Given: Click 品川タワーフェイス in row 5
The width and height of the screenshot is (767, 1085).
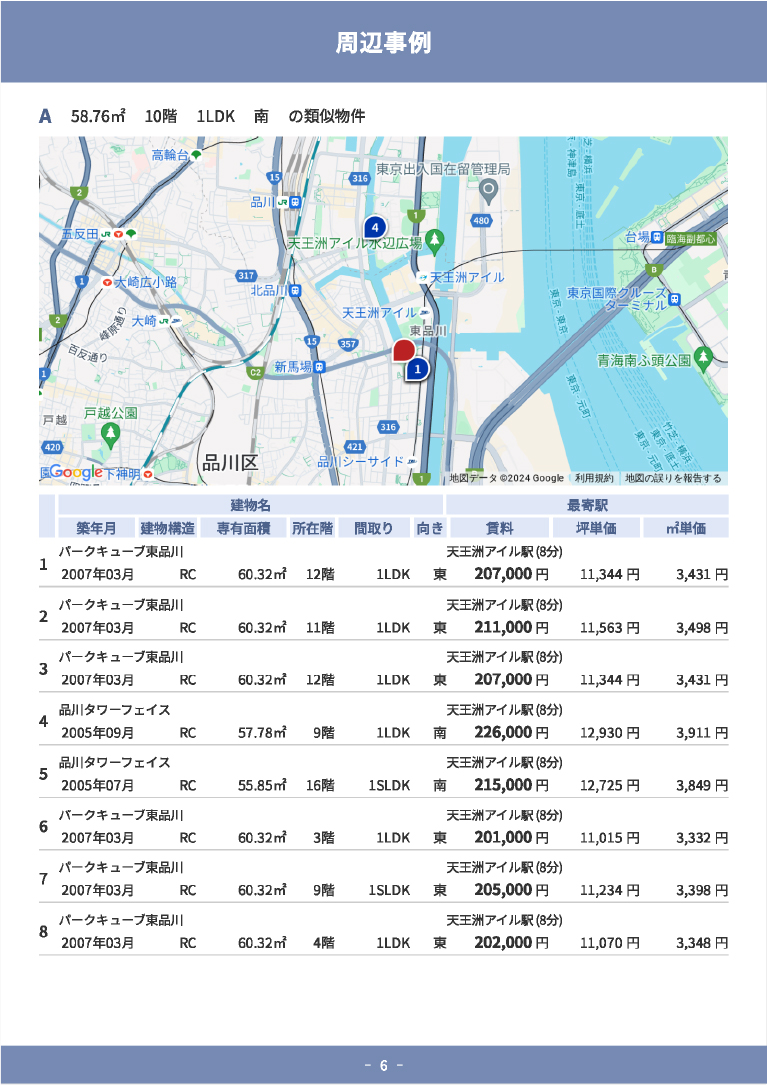Looking at the screenshot, I should (x=114, y=763).
